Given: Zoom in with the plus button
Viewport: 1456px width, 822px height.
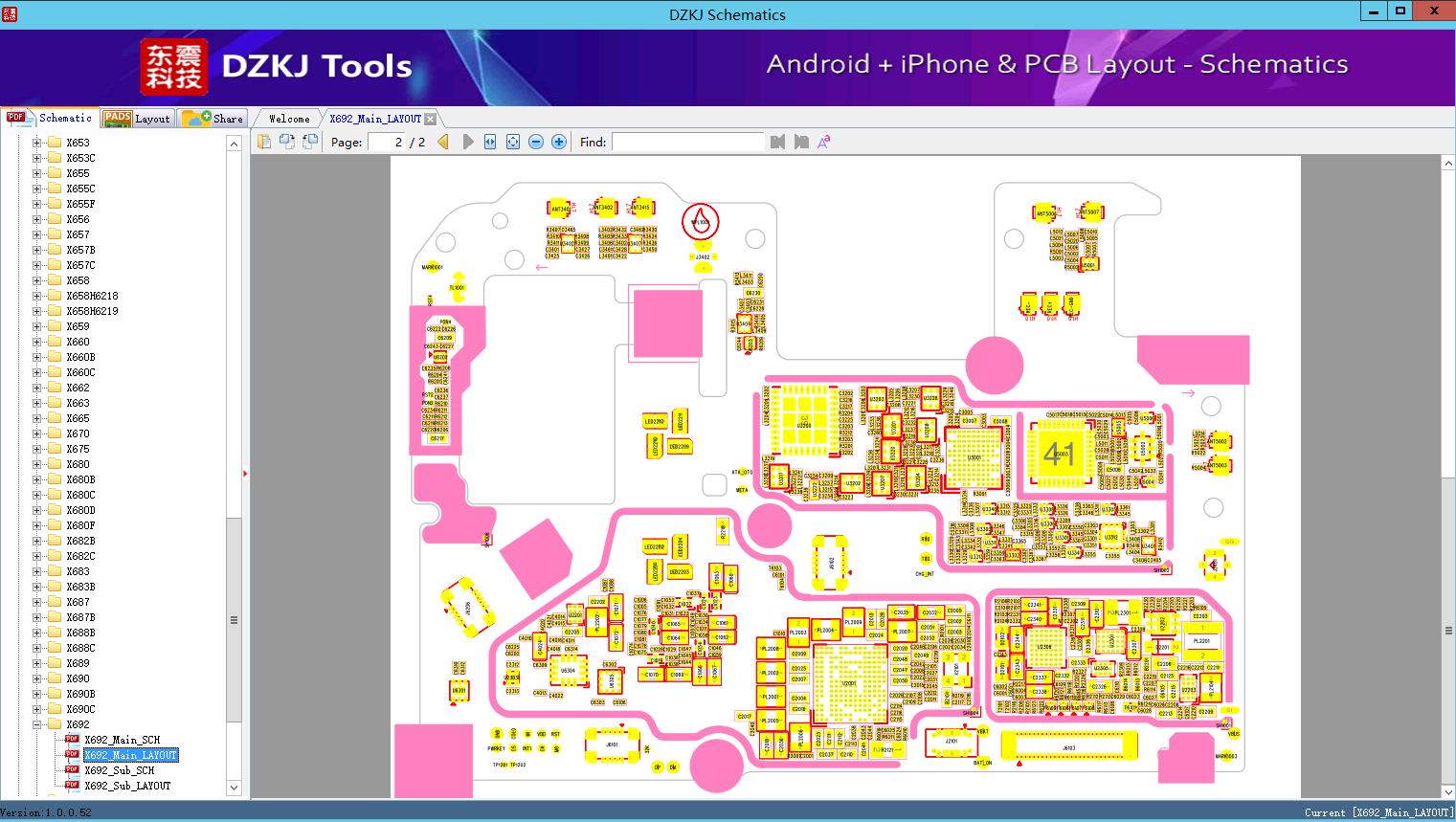Looking at the screenshot, I should [x=559, y=142].
